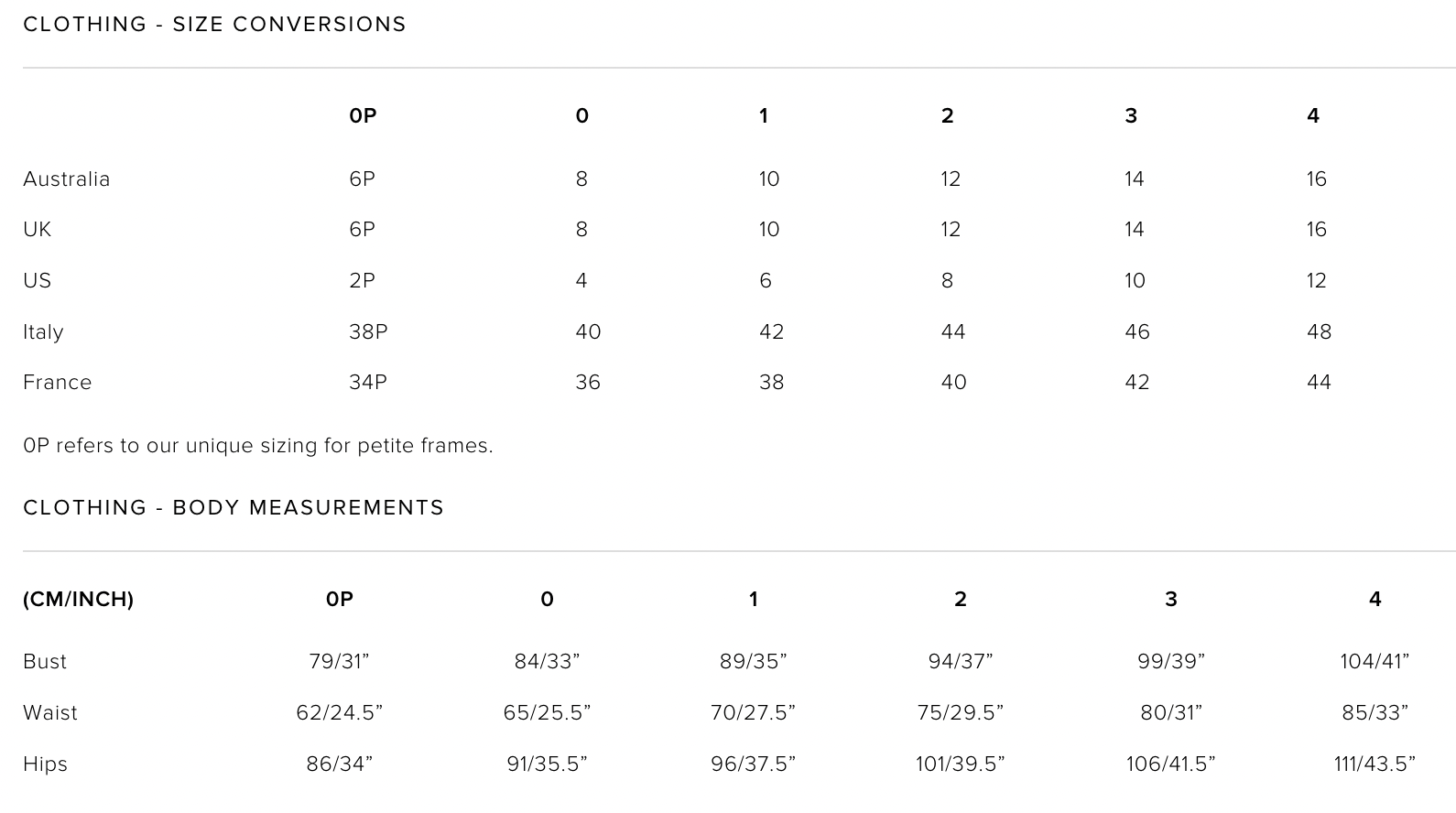Click the Italy size 48 cell

click(x=1319, y=332)
